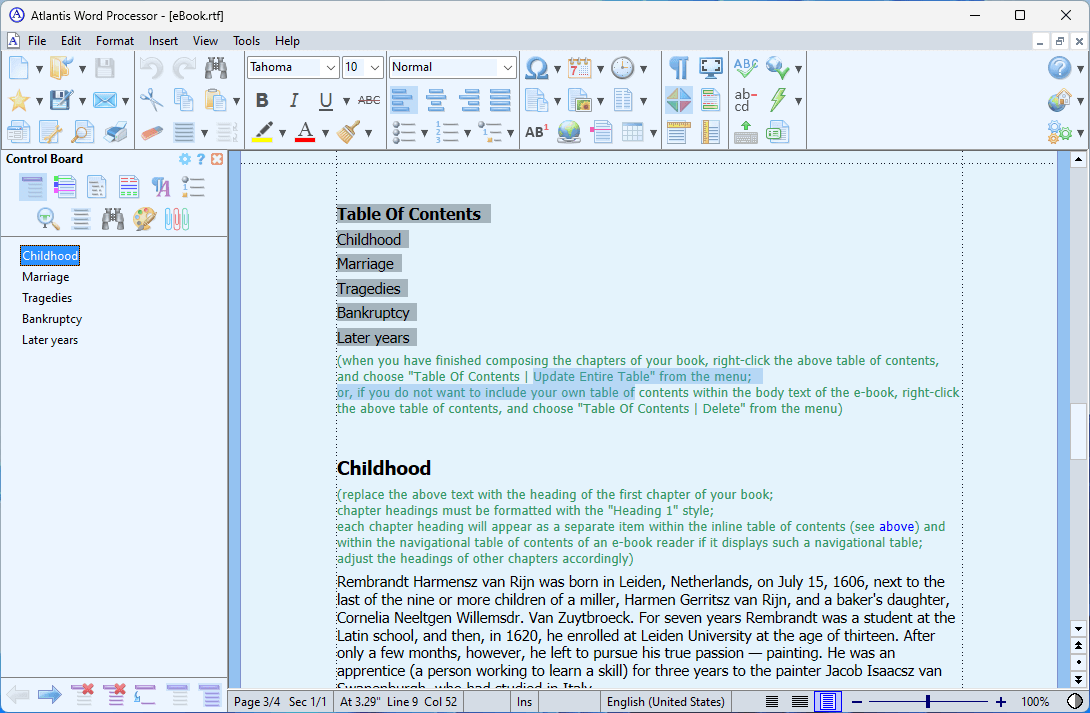Click English (United States) language in status bar

click(x=665, y=702)
